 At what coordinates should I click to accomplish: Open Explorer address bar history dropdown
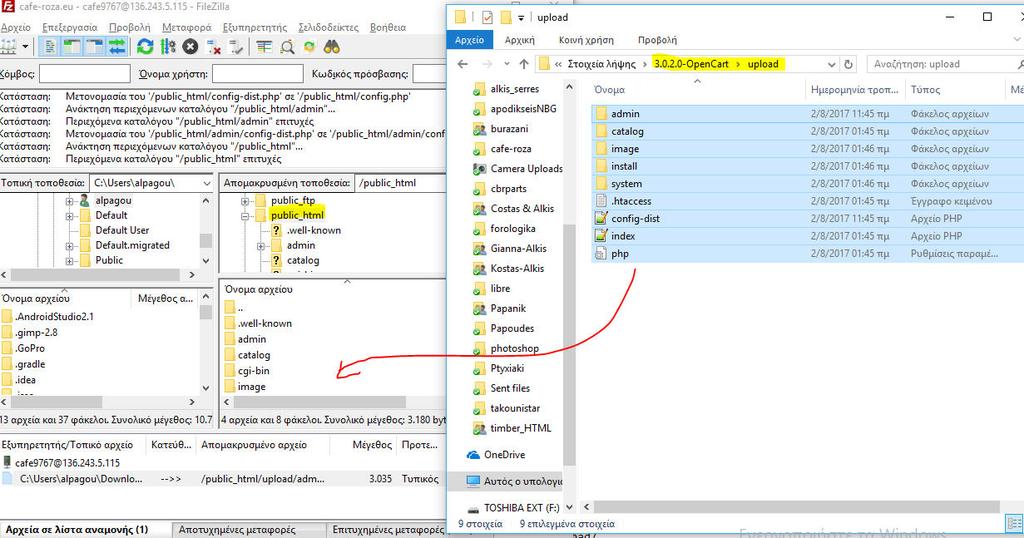[x=831, y=64]
